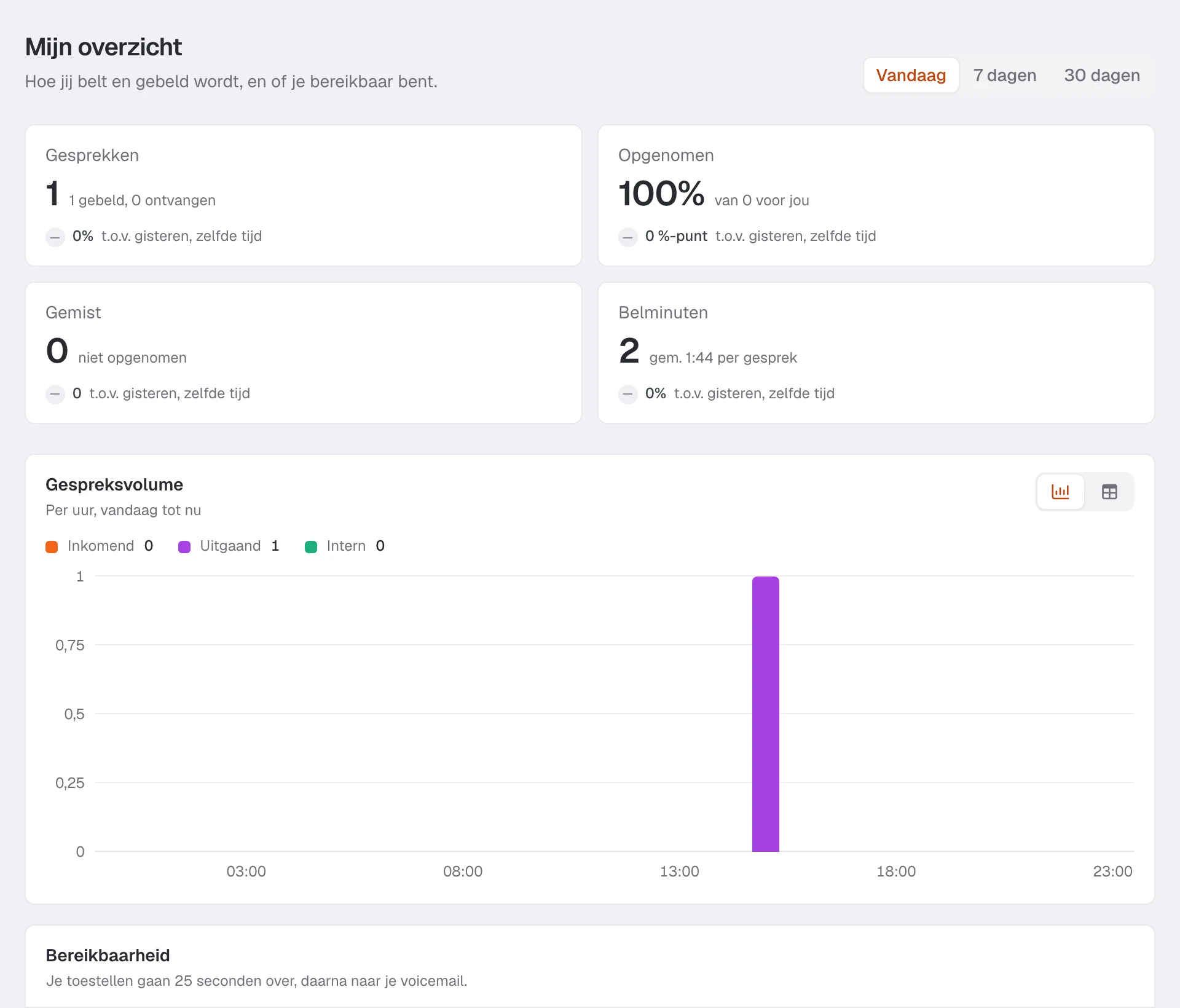Click the Gesprekken card label
The width and height of the screenshot is (1180, 1008).
pos(92,155)
